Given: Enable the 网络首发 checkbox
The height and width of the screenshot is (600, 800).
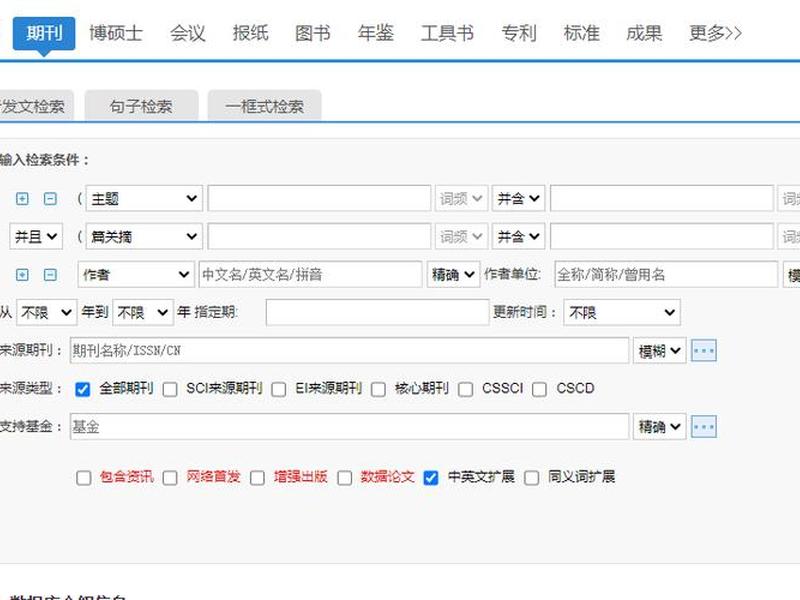Looking at the screenshot, I should pos(170,478).
